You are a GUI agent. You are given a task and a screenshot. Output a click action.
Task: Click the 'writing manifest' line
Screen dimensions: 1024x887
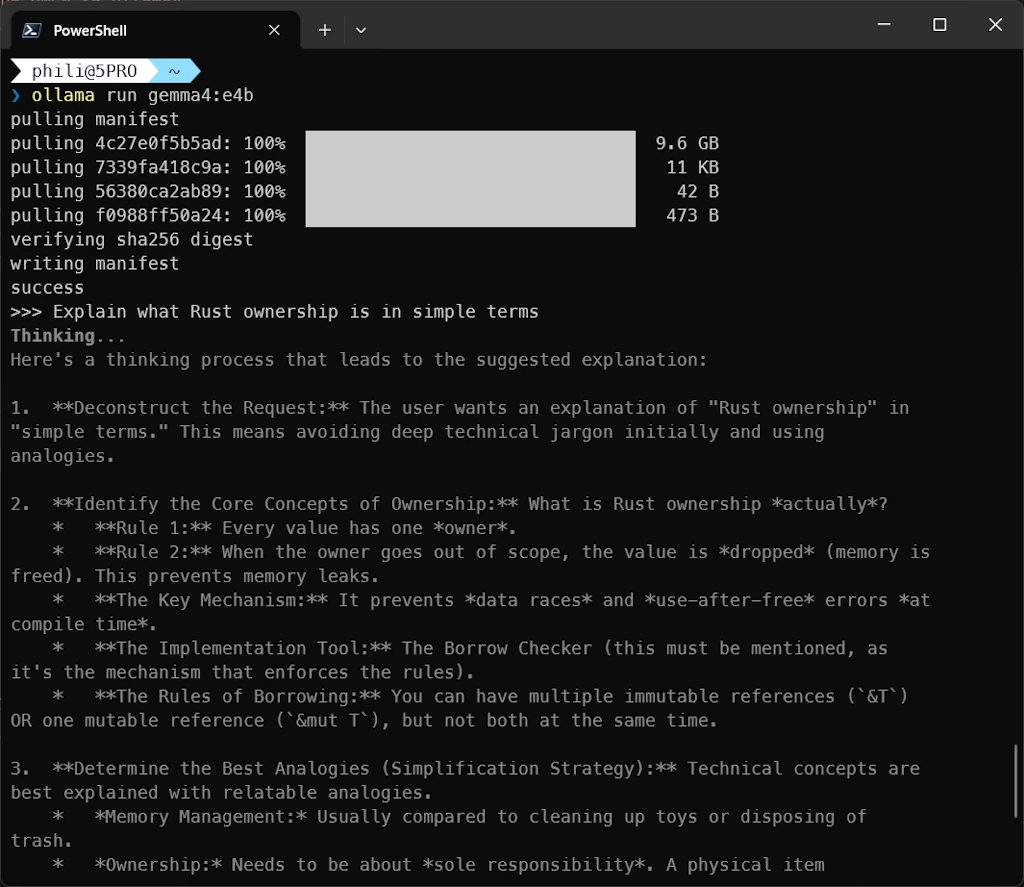tap(95, 264)
